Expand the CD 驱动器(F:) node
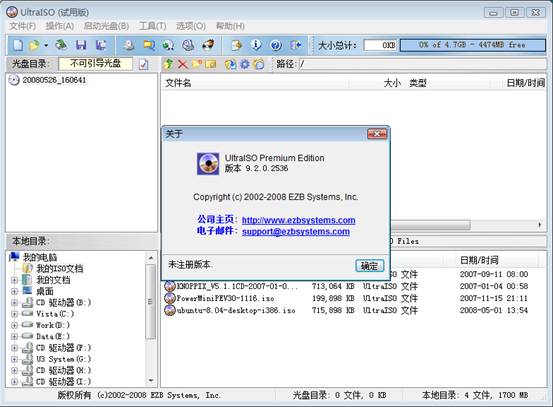Viewport: 553px width, 407px height. [14, 348]
